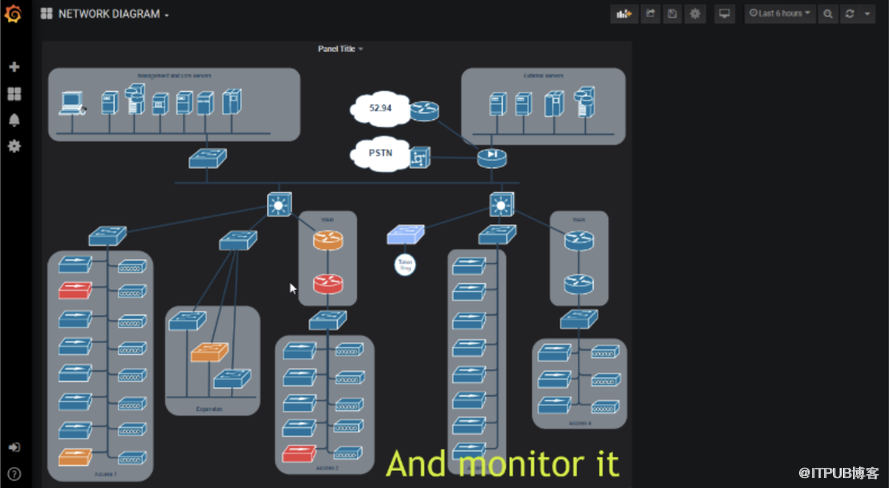Open the Dashboards icon in the sidebar
This screenshot has height=488, width=889.
pos(14,94)
